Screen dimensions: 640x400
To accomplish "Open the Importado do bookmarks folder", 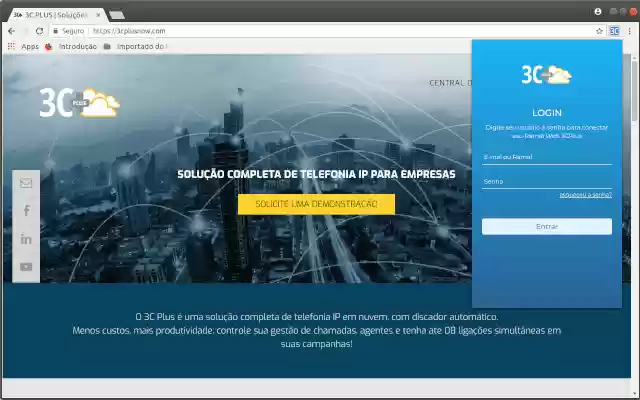I will (135, 47).
